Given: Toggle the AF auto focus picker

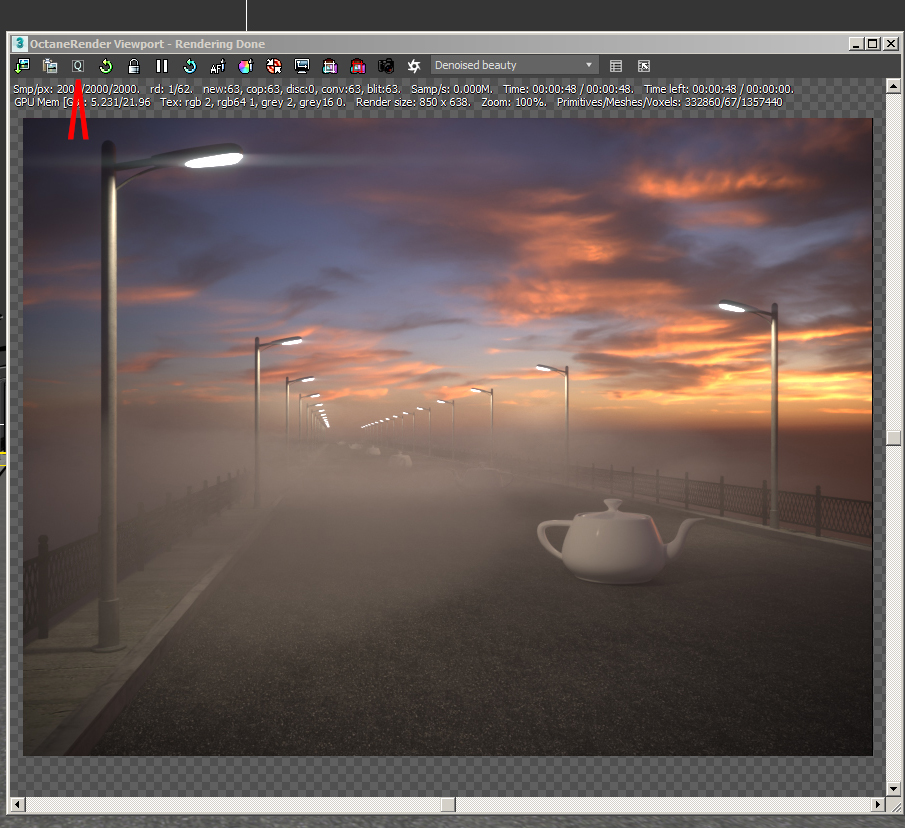Looking at the screenshot, I should pyautogui.click(x=218, y=66).
